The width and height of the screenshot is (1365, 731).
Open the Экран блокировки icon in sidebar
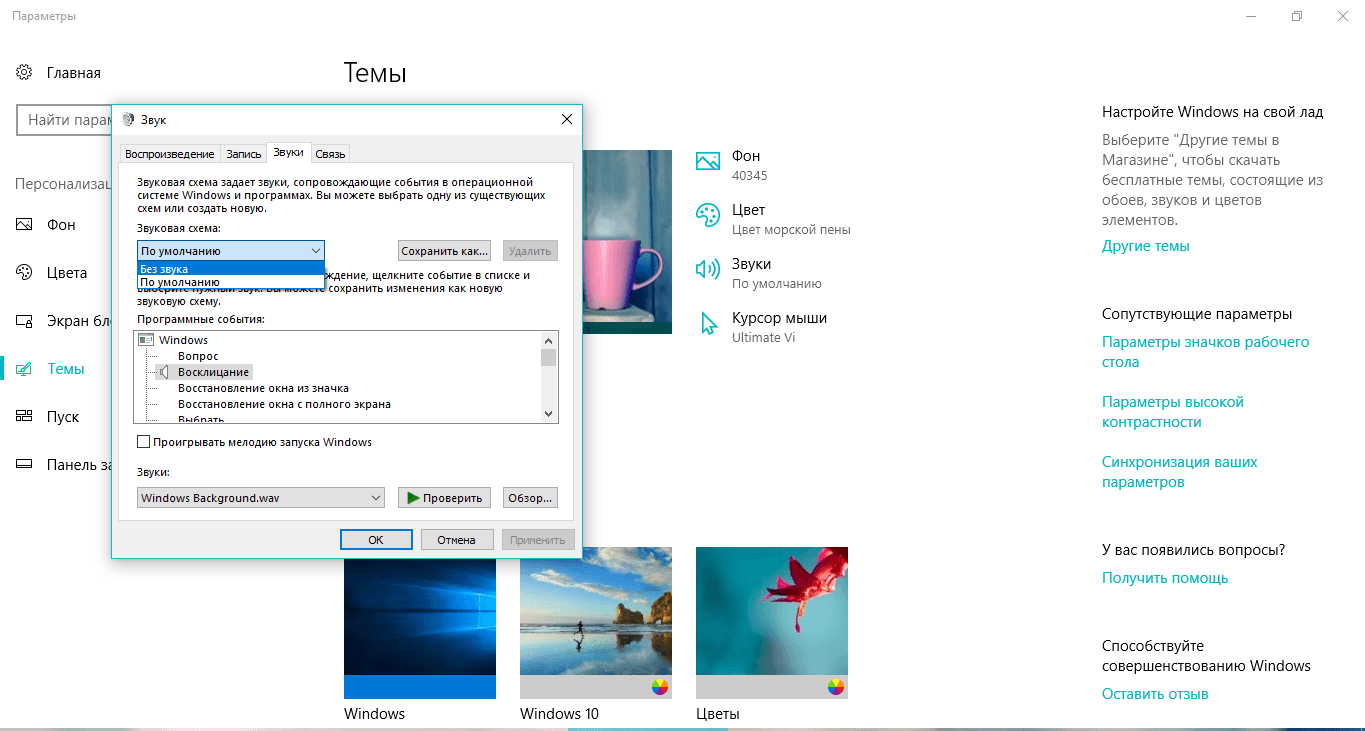pyautogui.click(x=24, y=321)
